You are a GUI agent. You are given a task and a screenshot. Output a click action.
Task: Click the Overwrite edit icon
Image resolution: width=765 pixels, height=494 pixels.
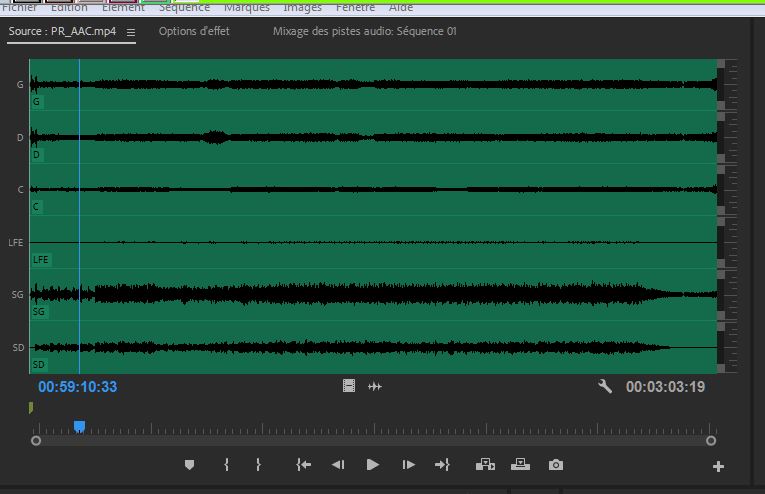520,465
